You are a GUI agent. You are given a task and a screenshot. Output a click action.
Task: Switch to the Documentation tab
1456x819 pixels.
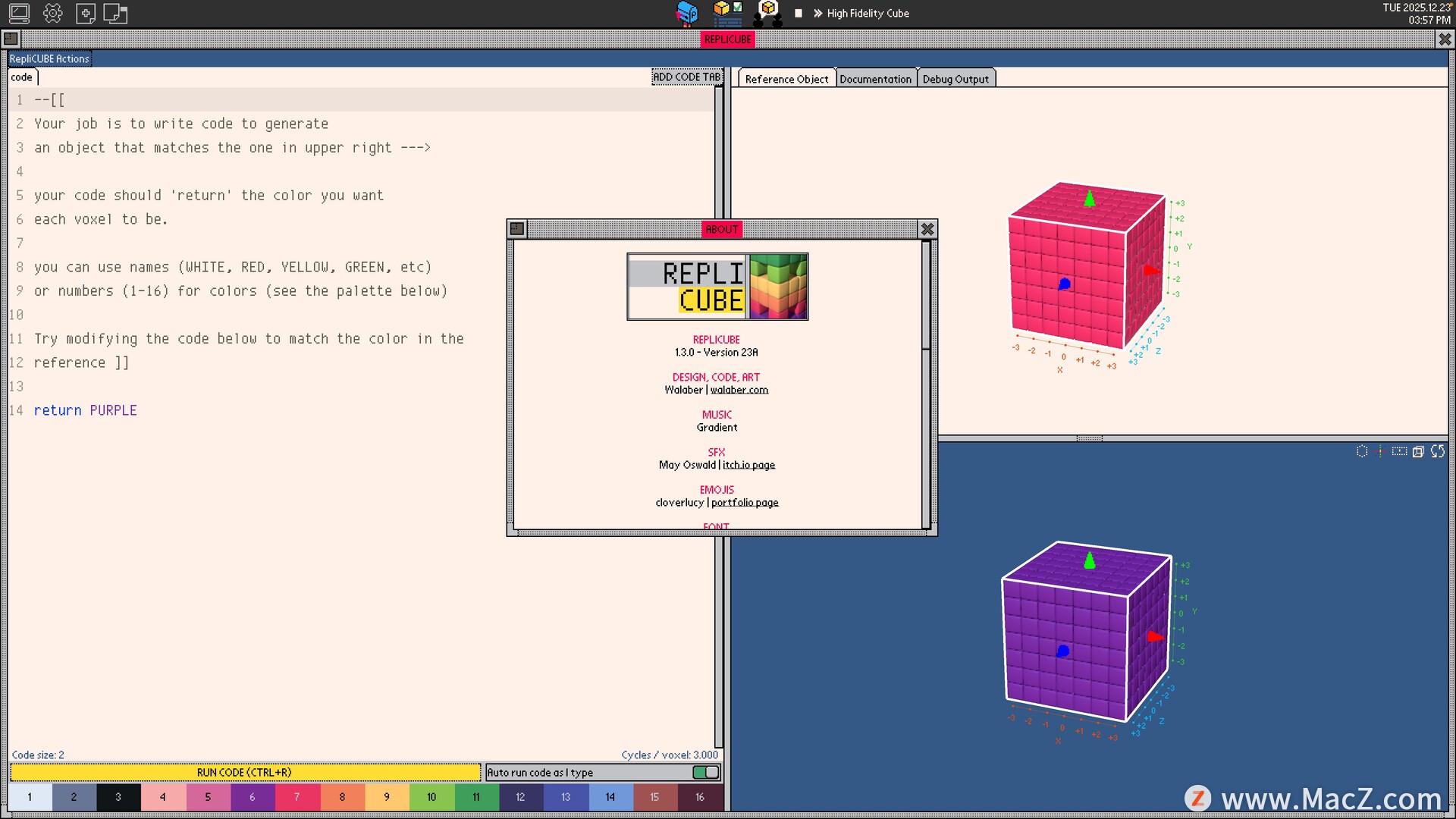875,79
